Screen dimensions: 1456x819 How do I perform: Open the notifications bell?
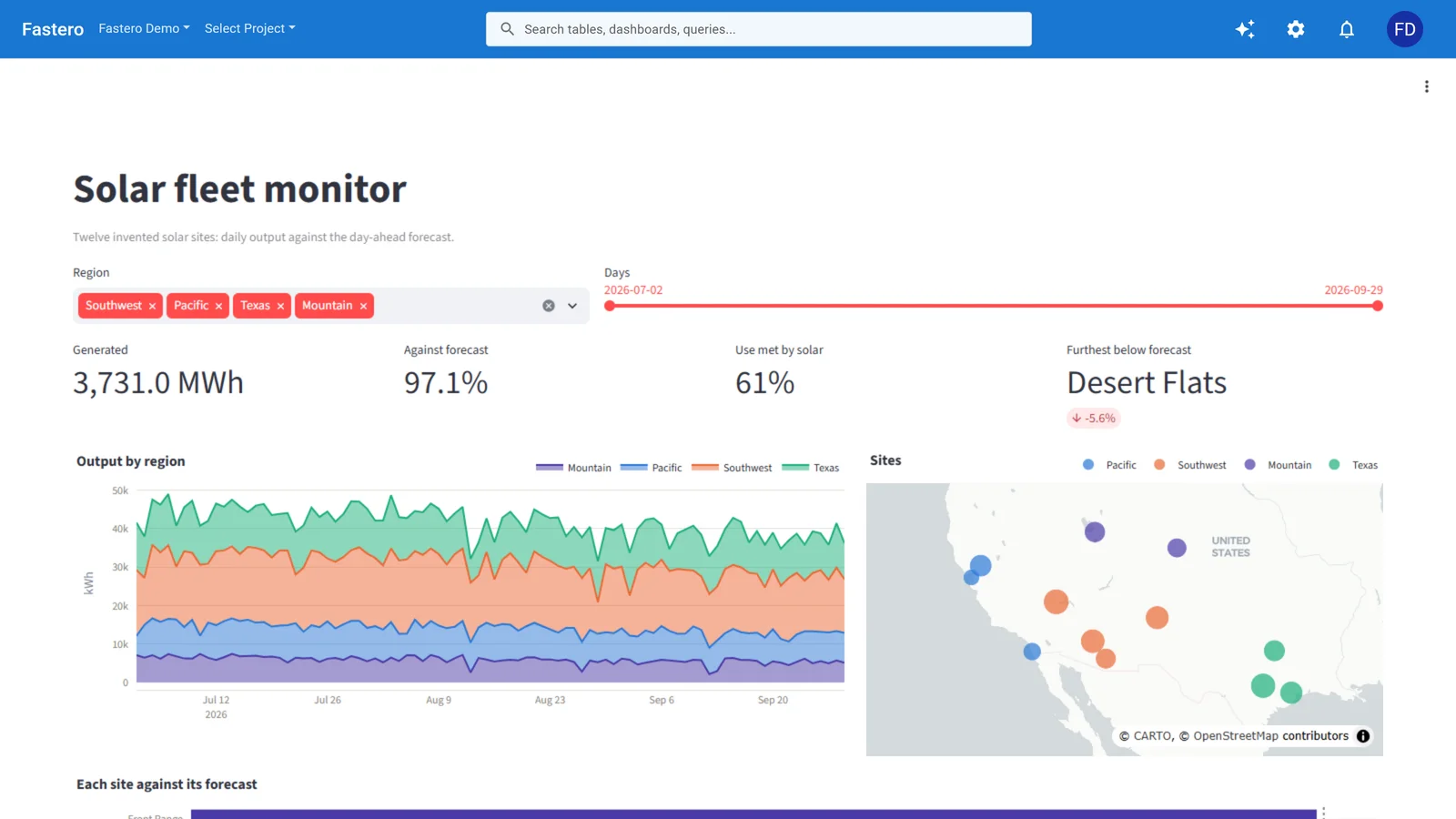click(1347, 29)
